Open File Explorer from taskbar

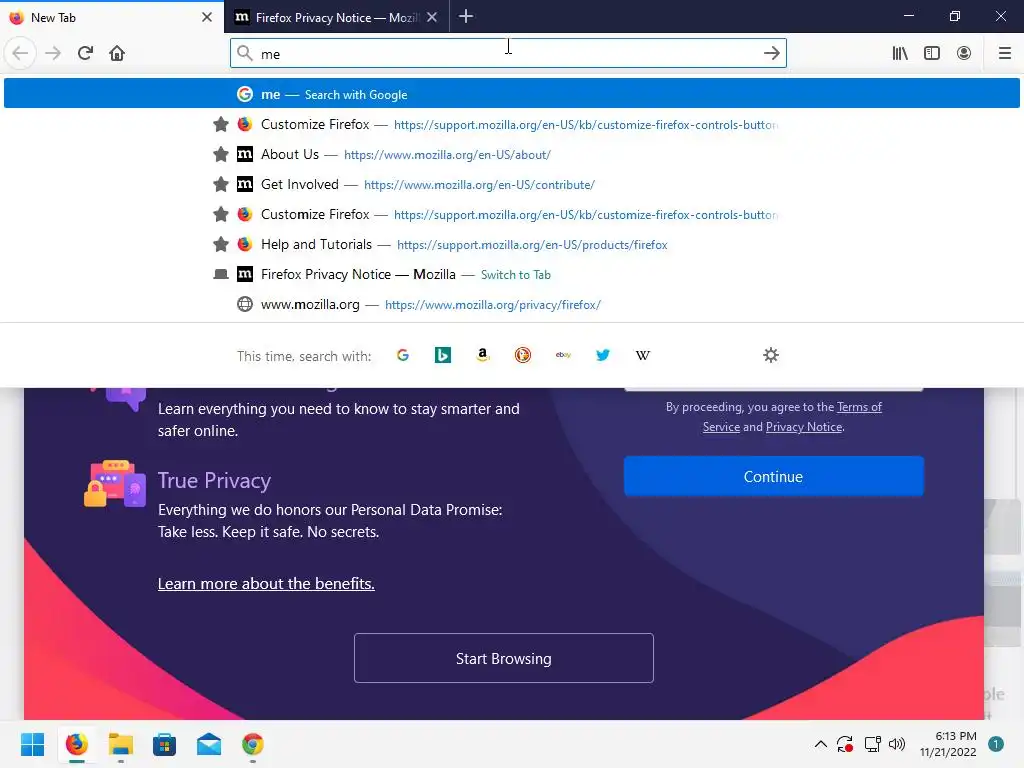pos(120,744)
